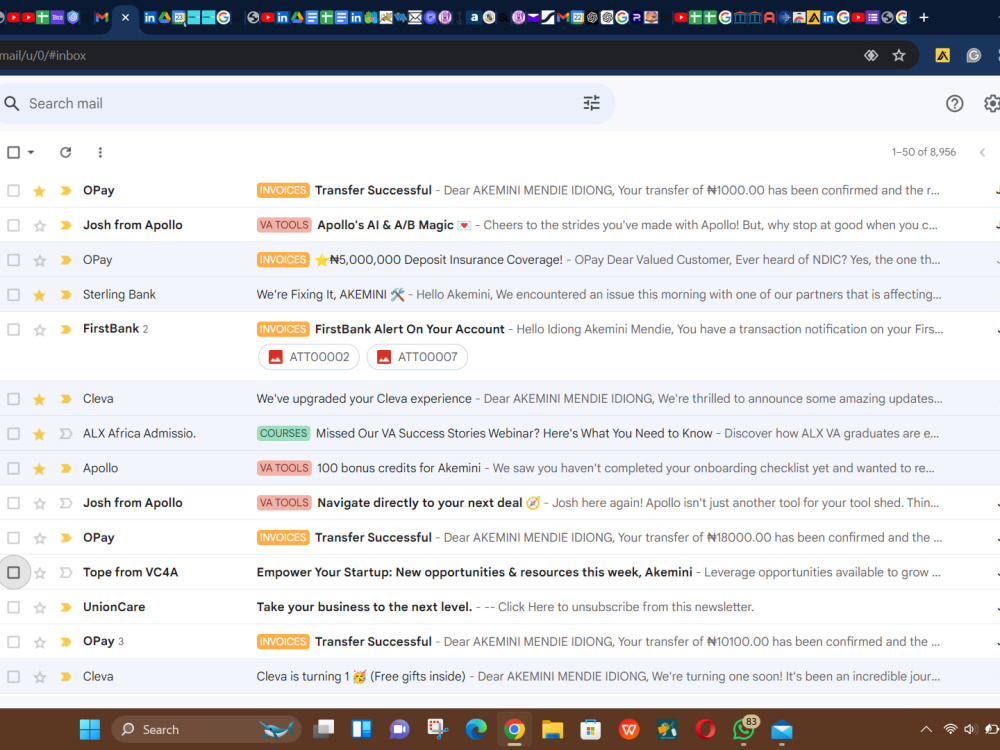The height and width of the screenshot is (750, 1000).
Task: Open the select dropdown arrow beside the select-all checkbox
Action: tap(31, 152)
